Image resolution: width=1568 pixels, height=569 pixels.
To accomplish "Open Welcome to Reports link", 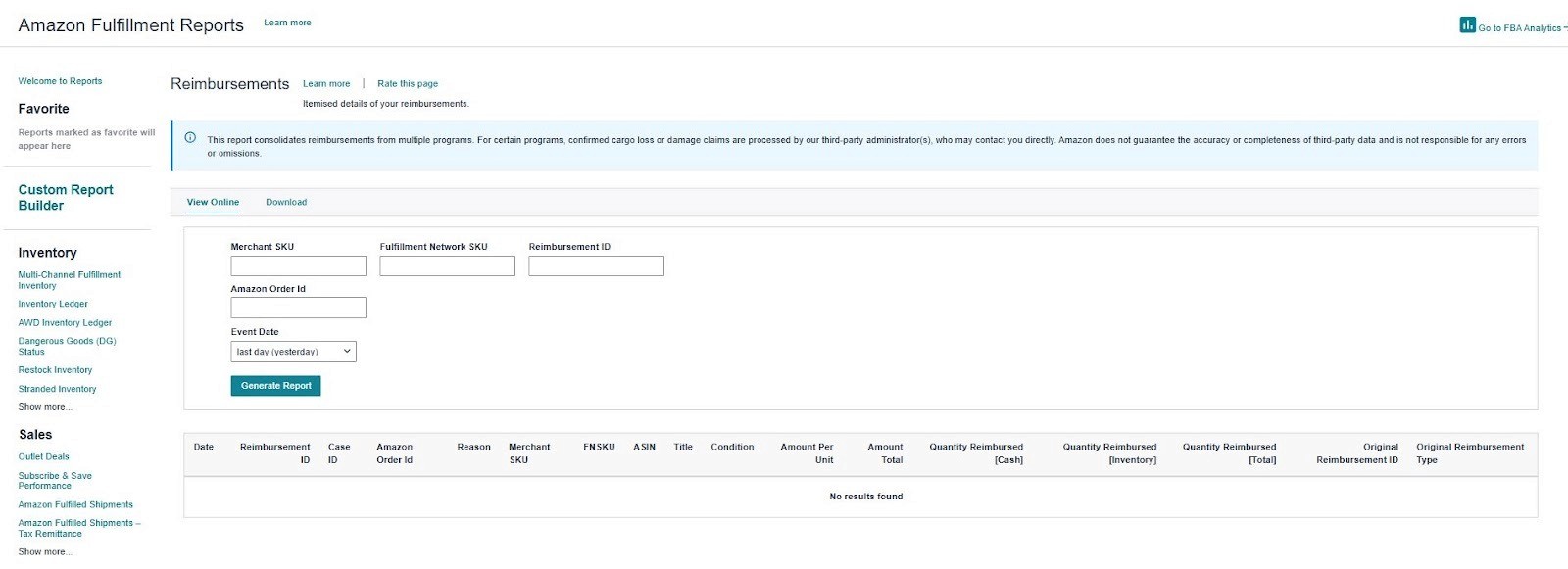I will tap(60, 81).
